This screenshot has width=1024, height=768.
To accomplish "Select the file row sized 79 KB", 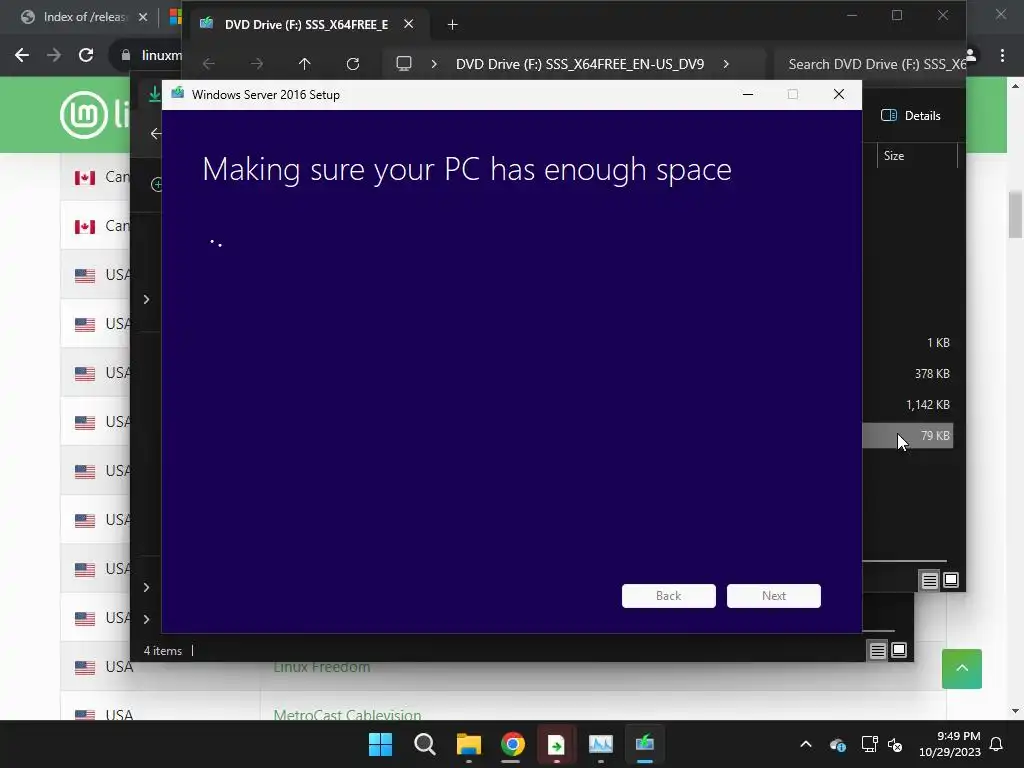I will (908, 436).
